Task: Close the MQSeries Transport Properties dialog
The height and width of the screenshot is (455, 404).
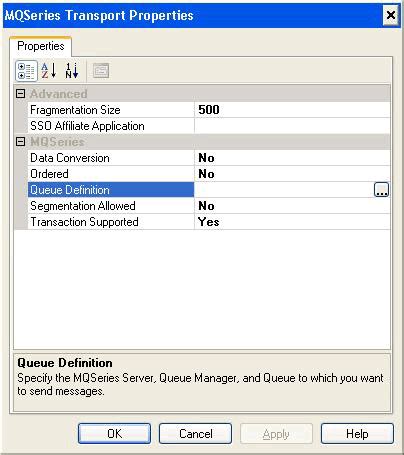Action: click(391, 15)
